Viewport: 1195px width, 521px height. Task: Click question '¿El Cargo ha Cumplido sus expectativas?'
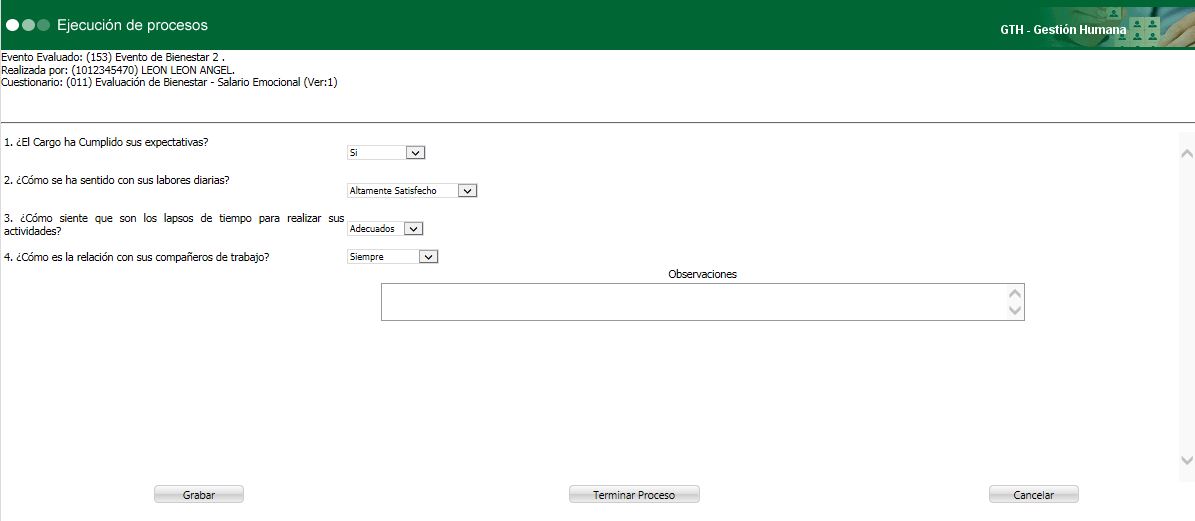pos(106,142)
